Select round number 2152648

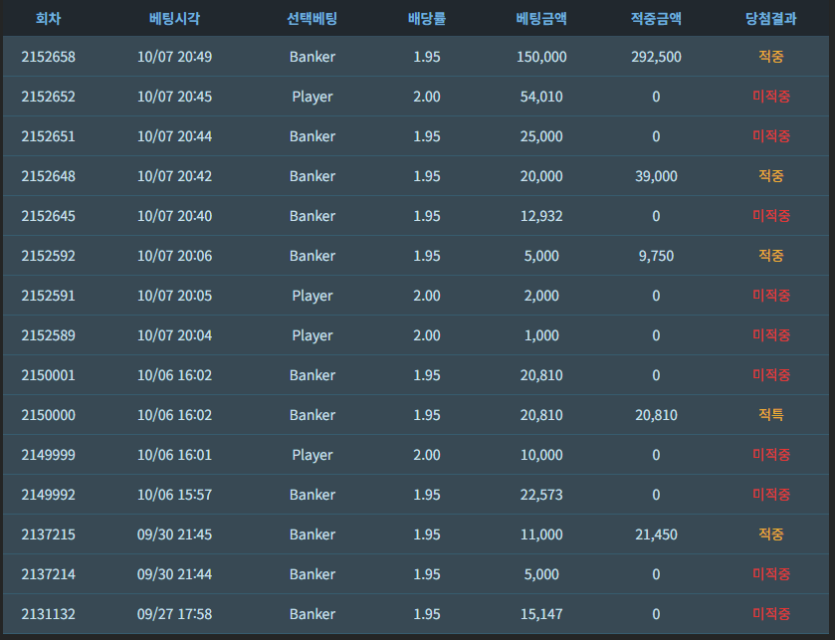(x=48, y=176)
